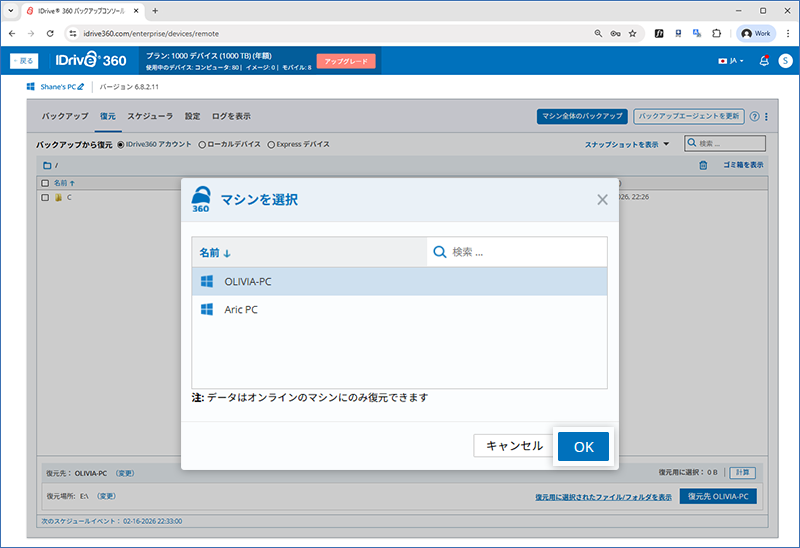
Task: Open the JA language dropdown
Action: tap(732, 61)
